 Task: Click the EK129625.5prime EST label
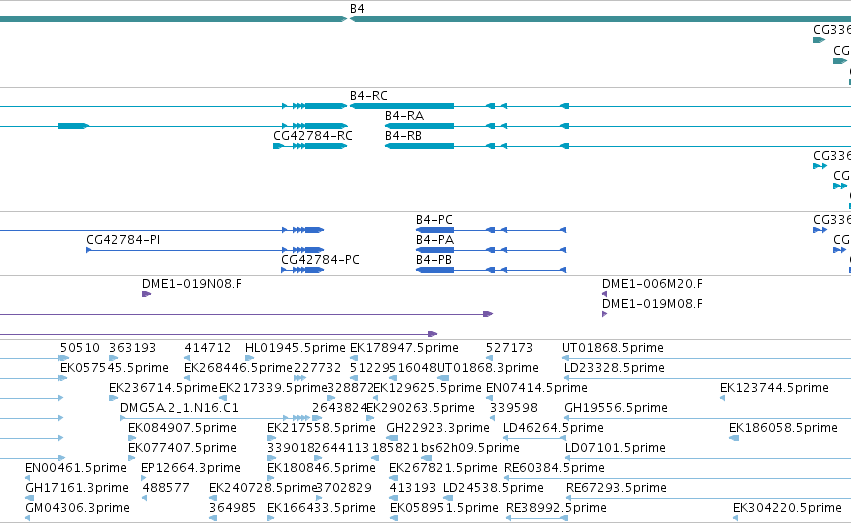(427, 388)
